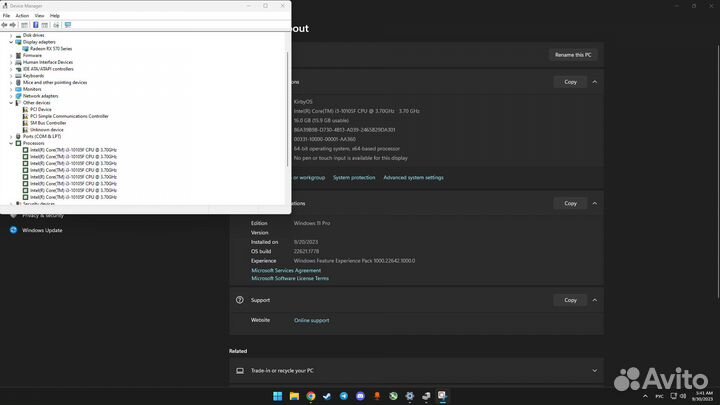720x405 pixels.
Task: Click the volume icon in system tray
Action: [x=683, y=396]
